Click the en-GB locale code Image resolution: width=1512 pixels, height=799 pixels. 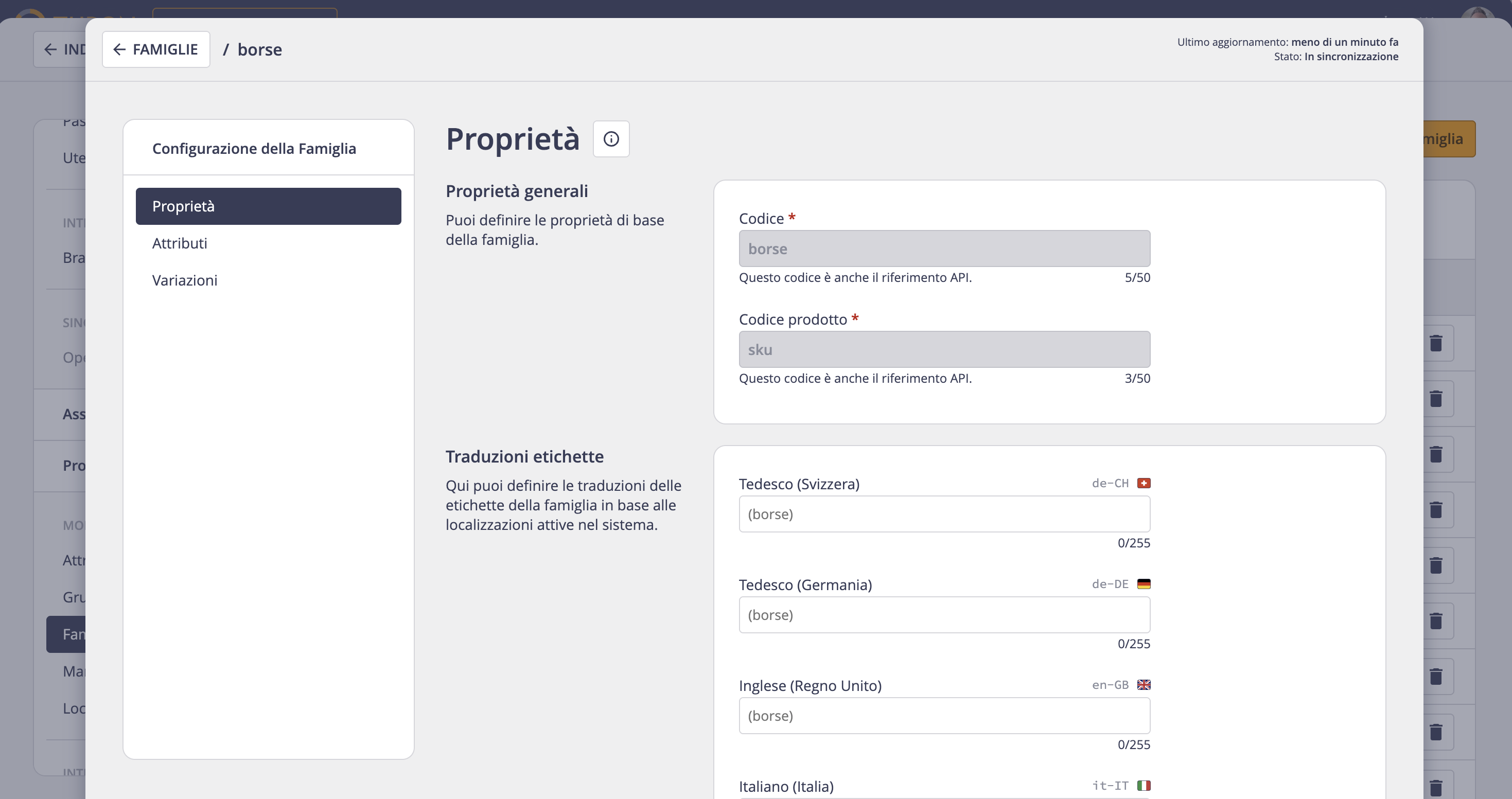[1110, 685]
